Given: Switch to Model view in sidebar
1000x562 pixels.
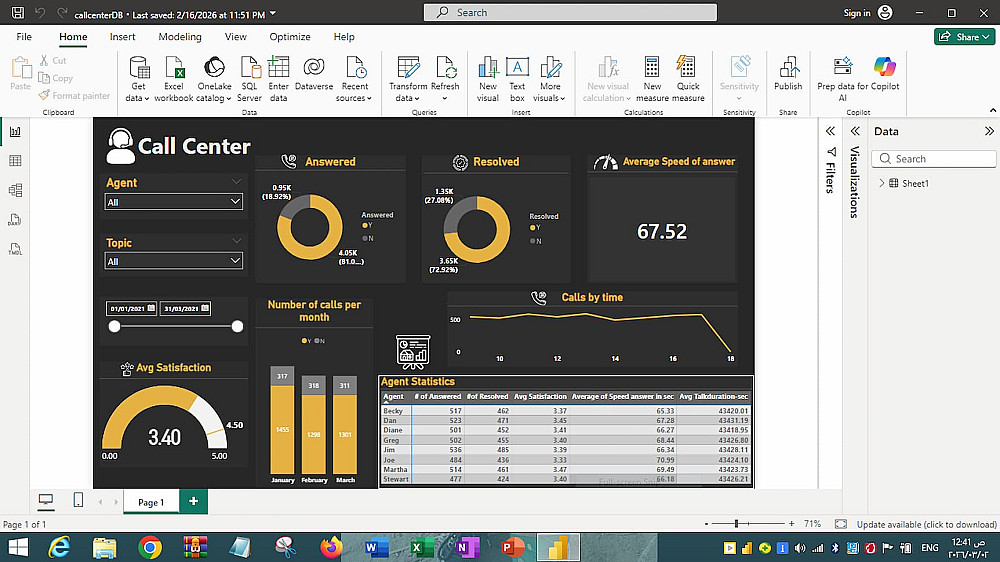Looking at the screenshot, I should point(15,190).
